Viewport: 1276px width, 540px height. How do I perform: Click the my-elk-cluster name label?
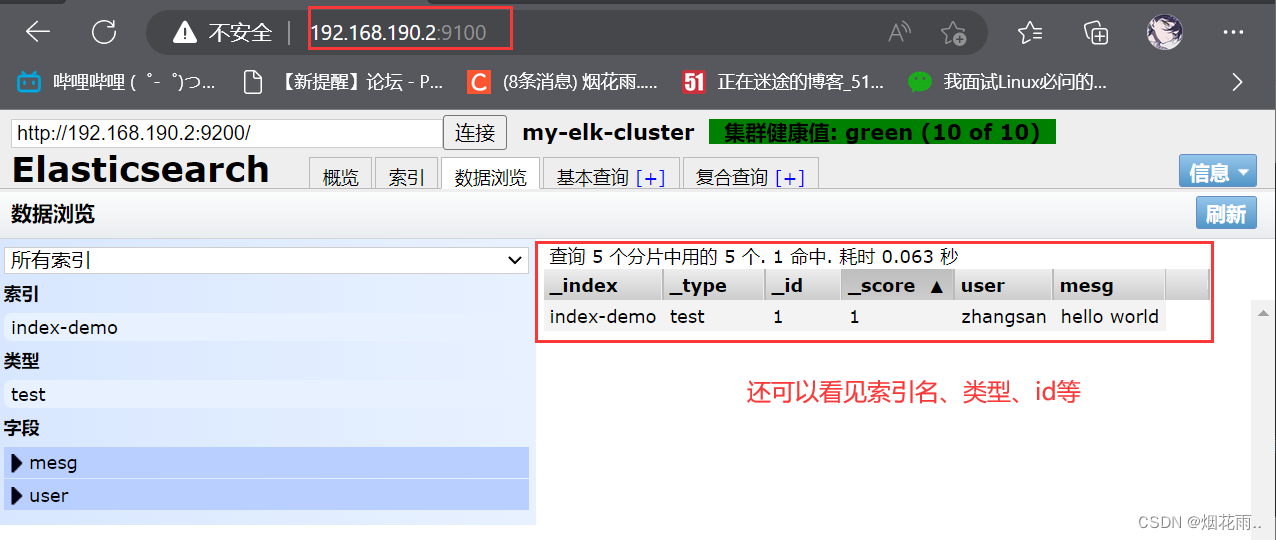coord(608,132)
